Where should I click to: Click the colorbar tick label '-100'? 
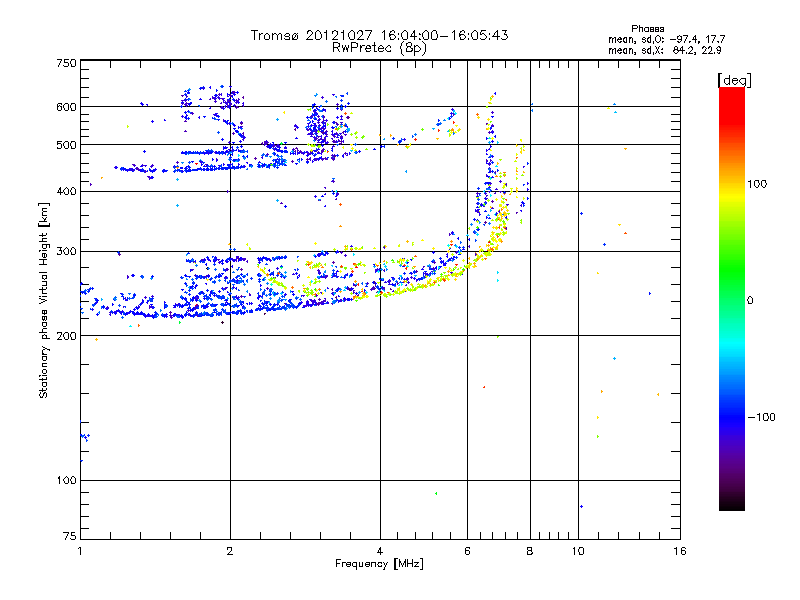pos(761,417)
